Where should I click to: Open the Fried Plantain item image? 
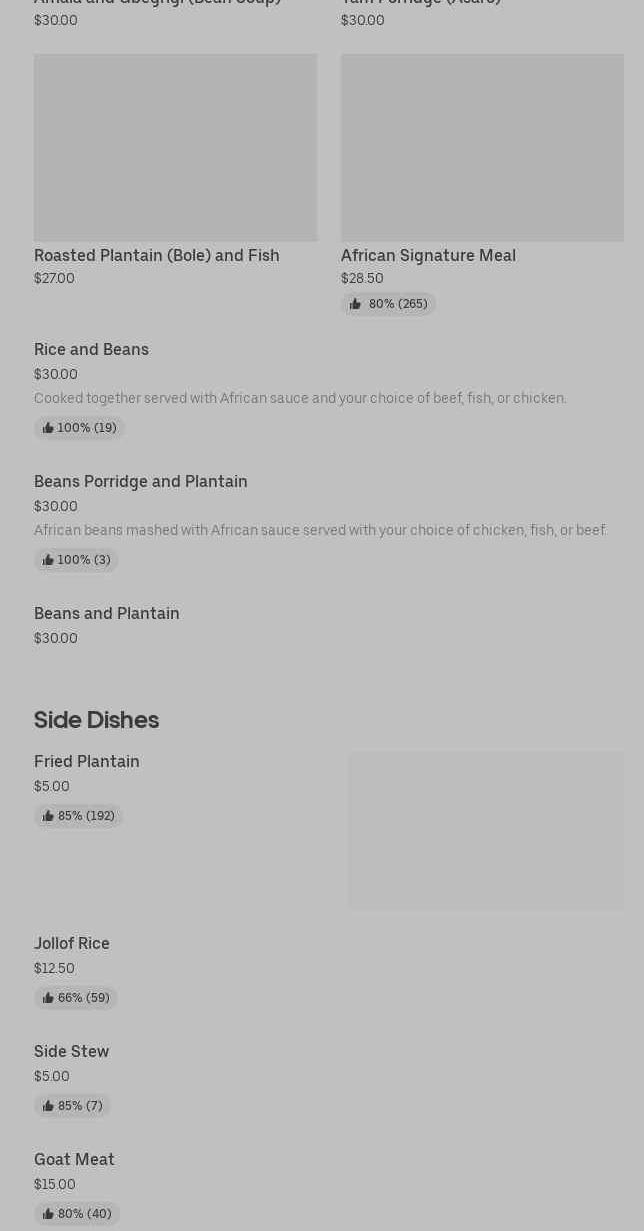(485, 830)
